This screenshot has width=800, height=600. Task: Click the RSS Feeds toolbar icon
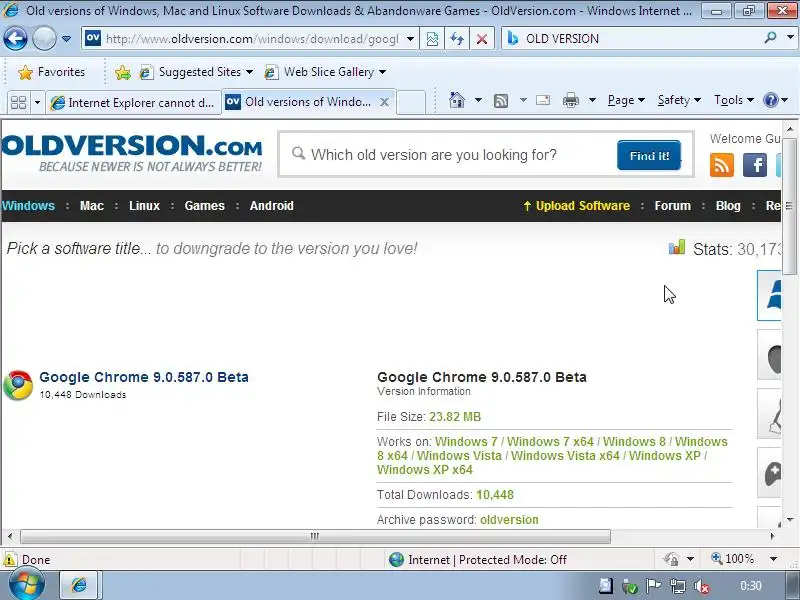coord(501,101)
